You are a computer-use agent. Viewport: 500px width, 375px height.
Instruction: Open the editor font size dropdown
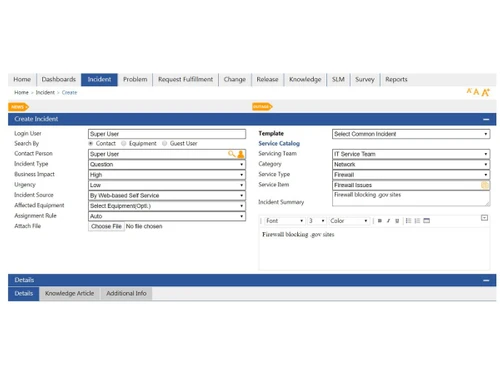coord(316,221)
